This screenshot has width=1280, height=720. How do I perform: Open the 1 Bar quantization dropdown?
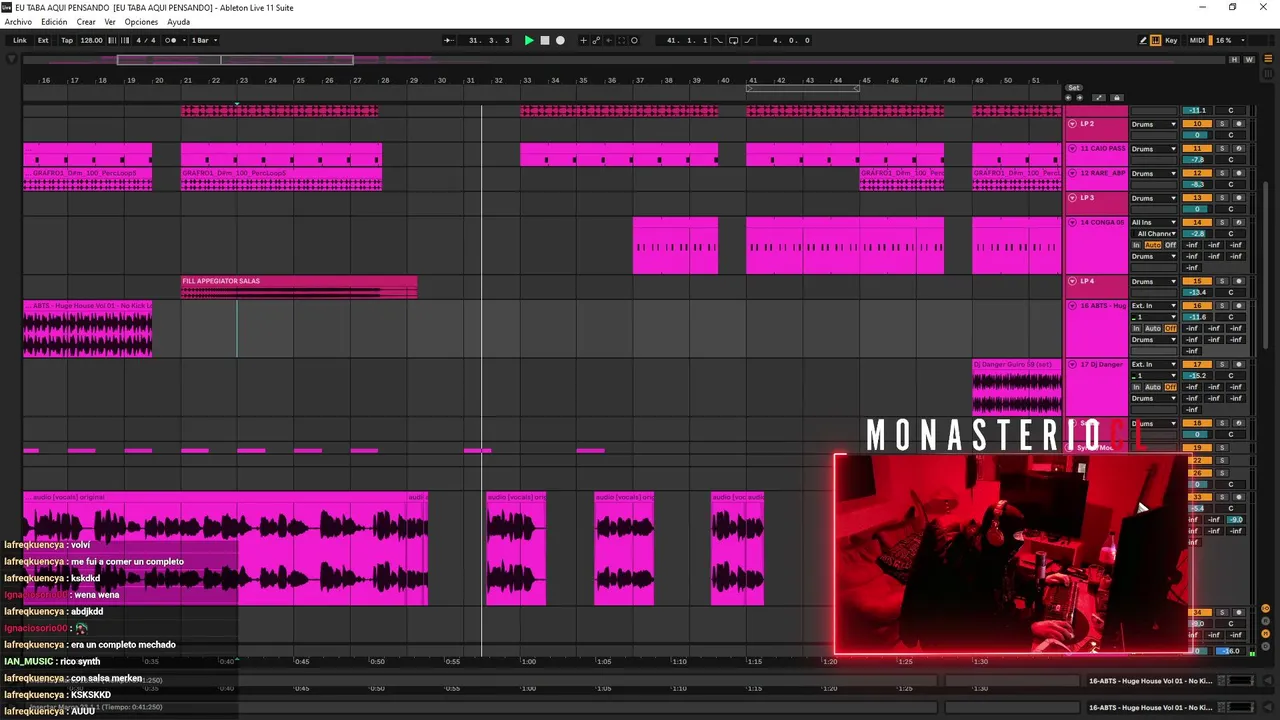click(204, 40)
